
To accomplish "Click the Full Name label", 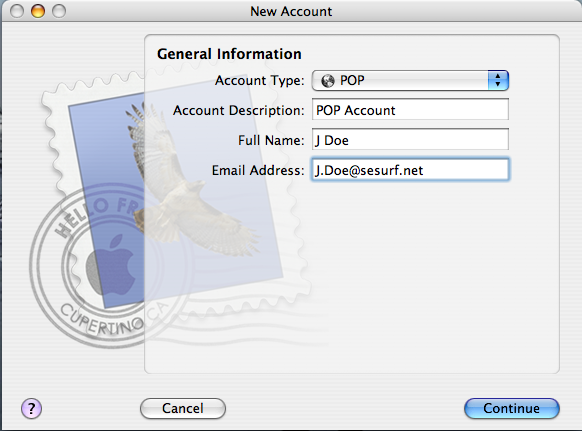I will pyautogui.click(x=271, y=140).
